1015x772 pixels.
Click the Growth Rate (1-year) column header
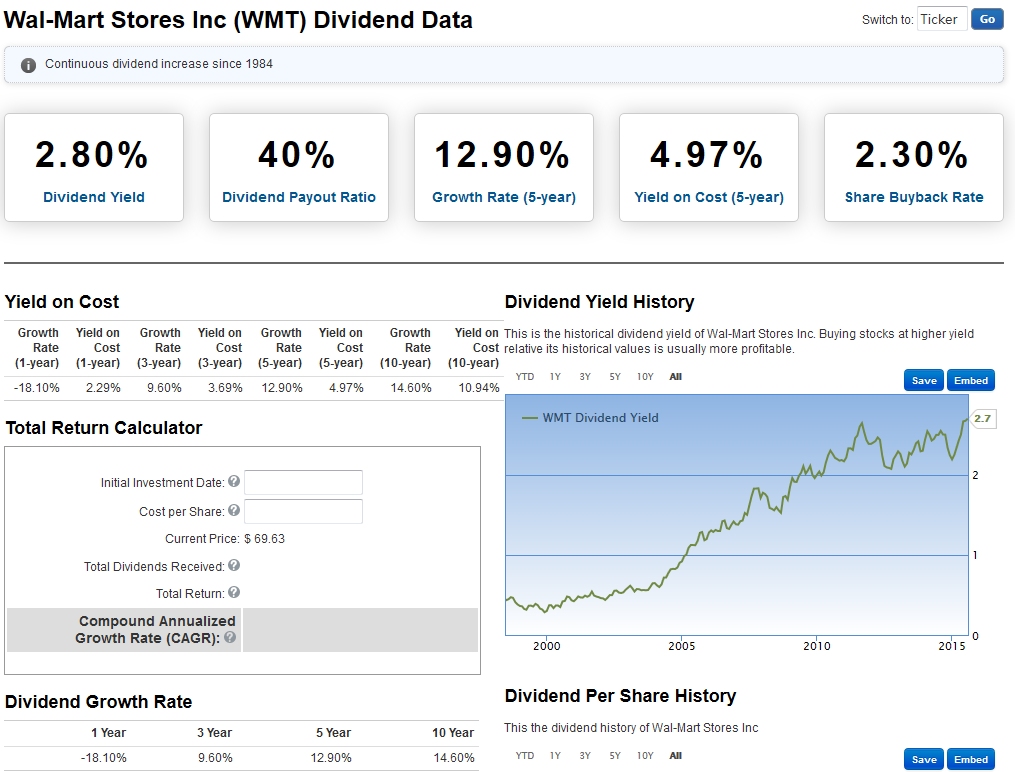[x=38, y=348]
